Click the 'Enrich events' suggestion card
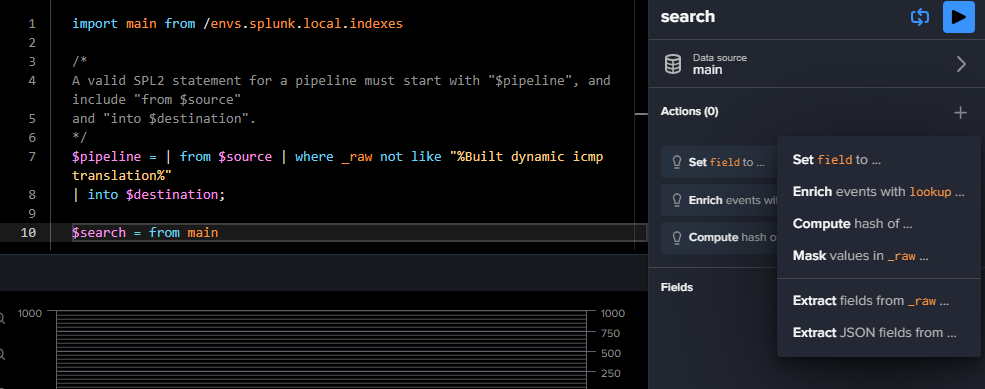The width and height of the screenshot is (985, 389). [719, 200]
